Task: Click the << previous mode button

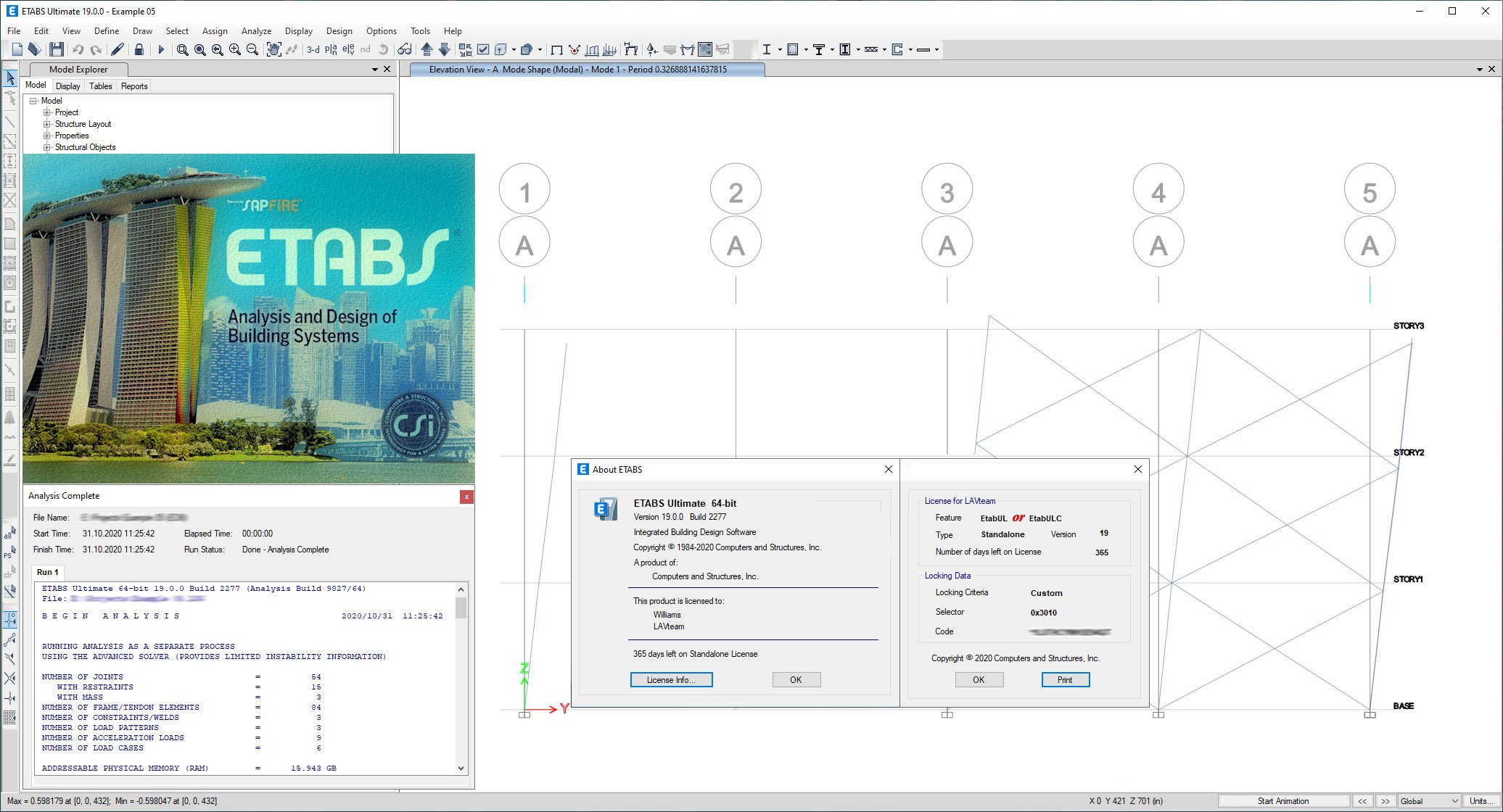Action: click(x=1362, y=801)
